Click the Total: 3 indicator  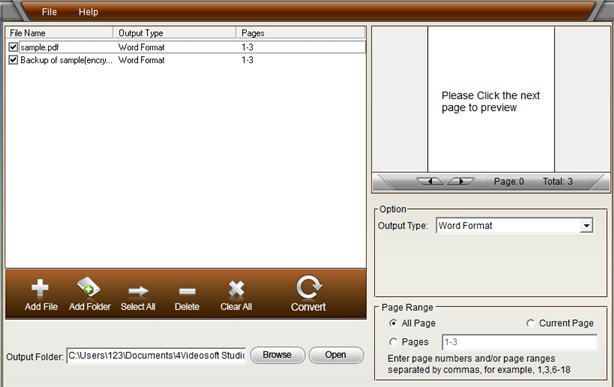point(558,181)
